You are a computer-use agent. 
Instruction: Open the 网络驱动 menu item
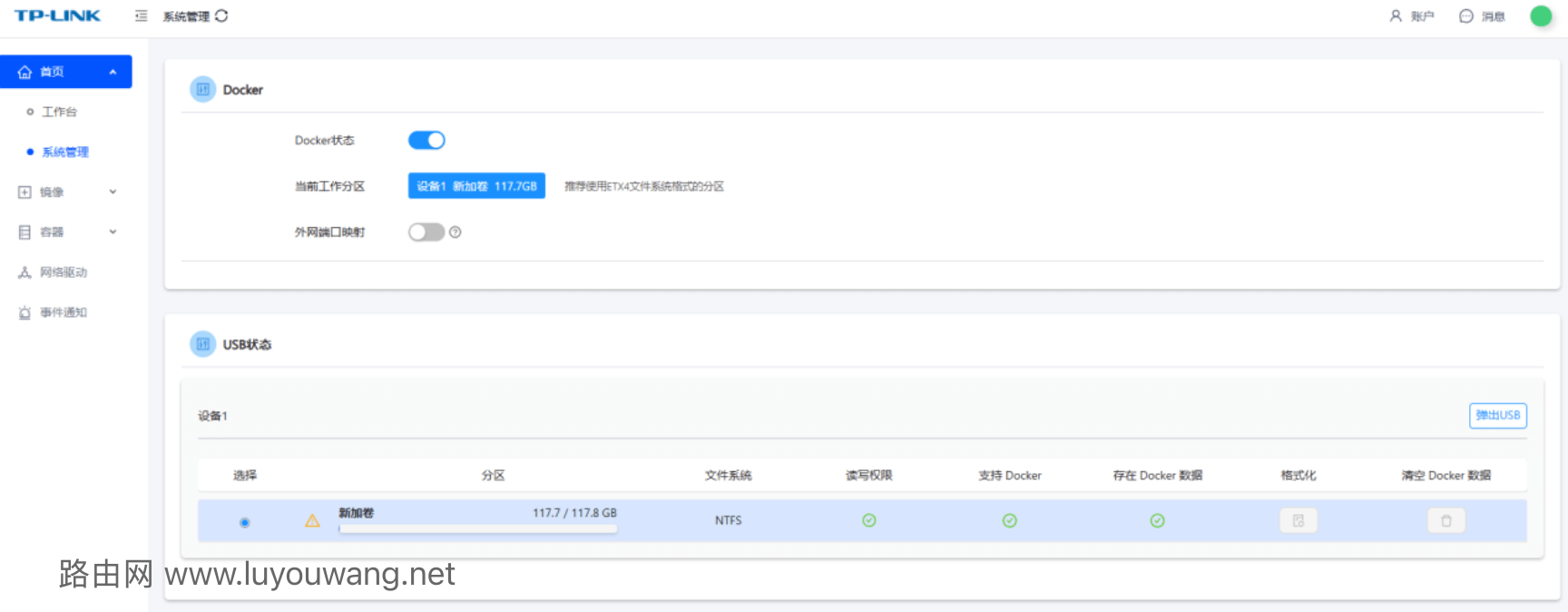(x=64, y=271)
